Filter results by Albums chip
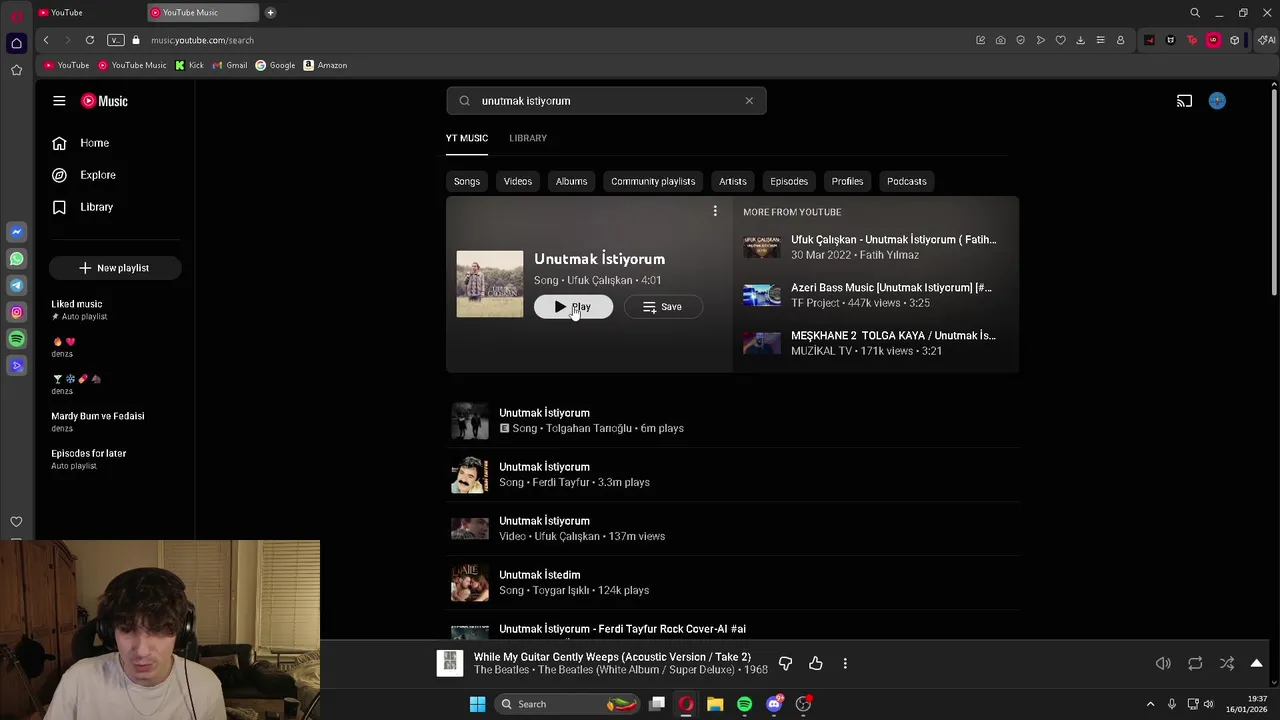 571,181
